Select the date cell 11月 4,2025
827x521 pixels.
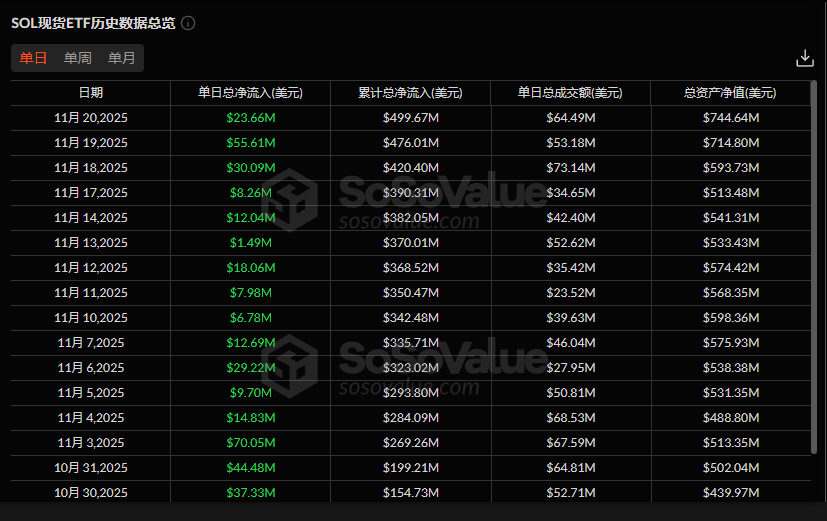tap(91, 418)
